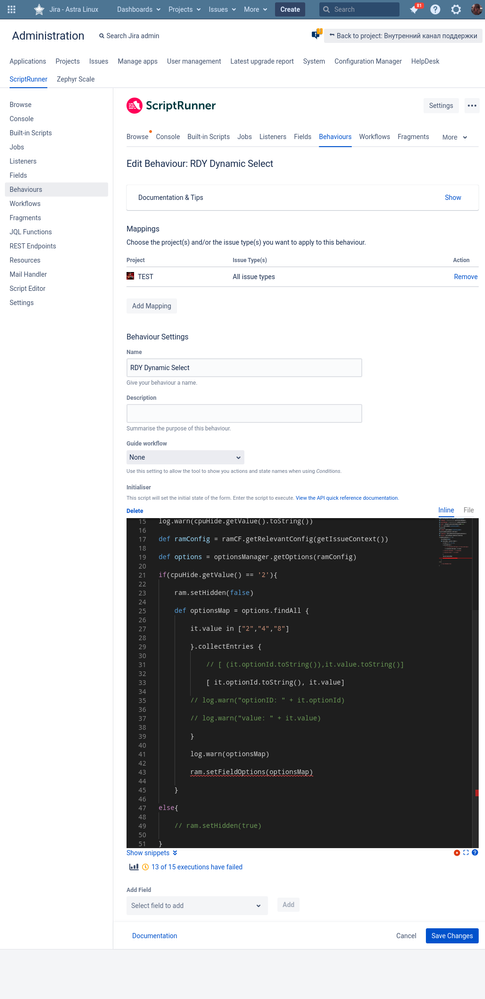Click the Description input field
Screen dimensions: 485x999
click(x=244, y=413)
